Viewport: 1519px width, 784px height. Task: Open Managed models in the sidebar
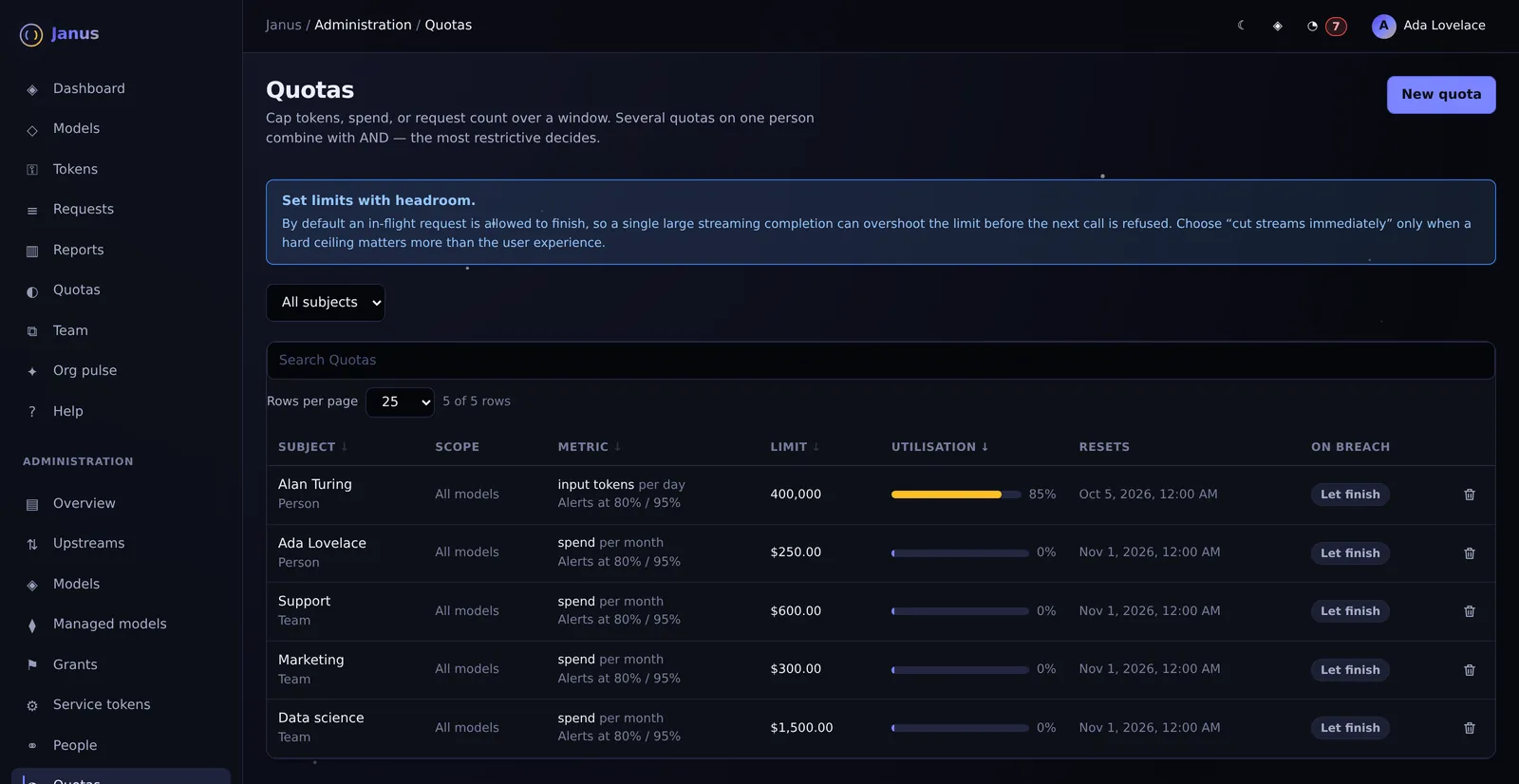121,625
